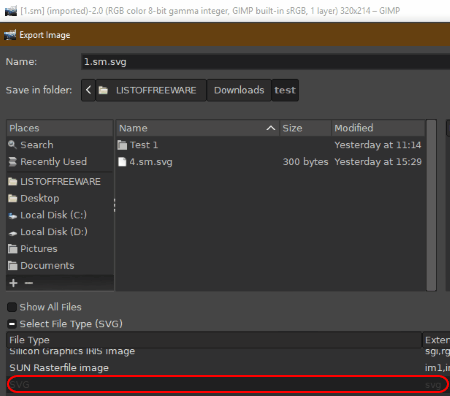Click the 300 bytes size cell

(x=305, y=162)
